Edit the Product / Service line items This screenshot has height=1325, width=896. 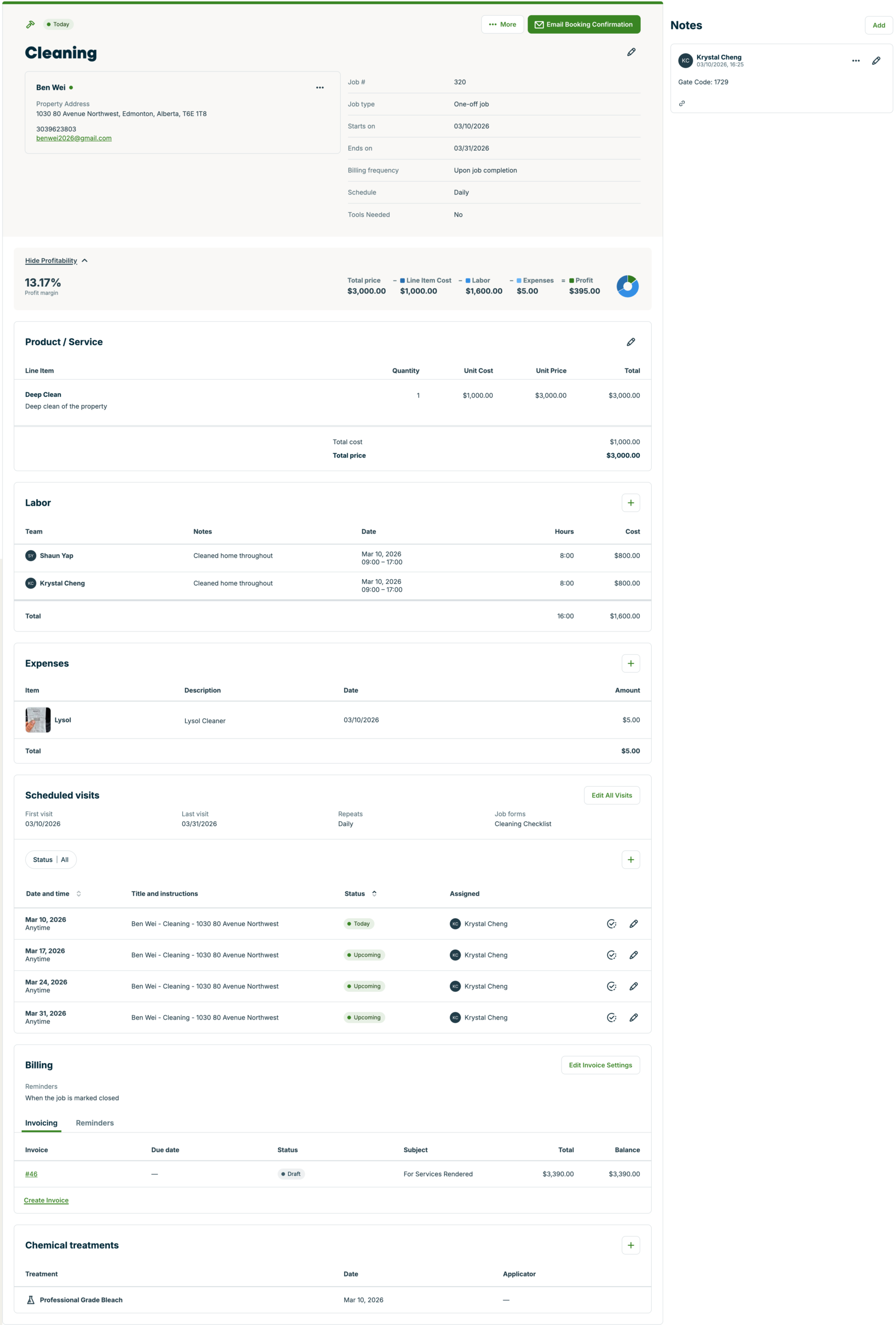(630, 342)
